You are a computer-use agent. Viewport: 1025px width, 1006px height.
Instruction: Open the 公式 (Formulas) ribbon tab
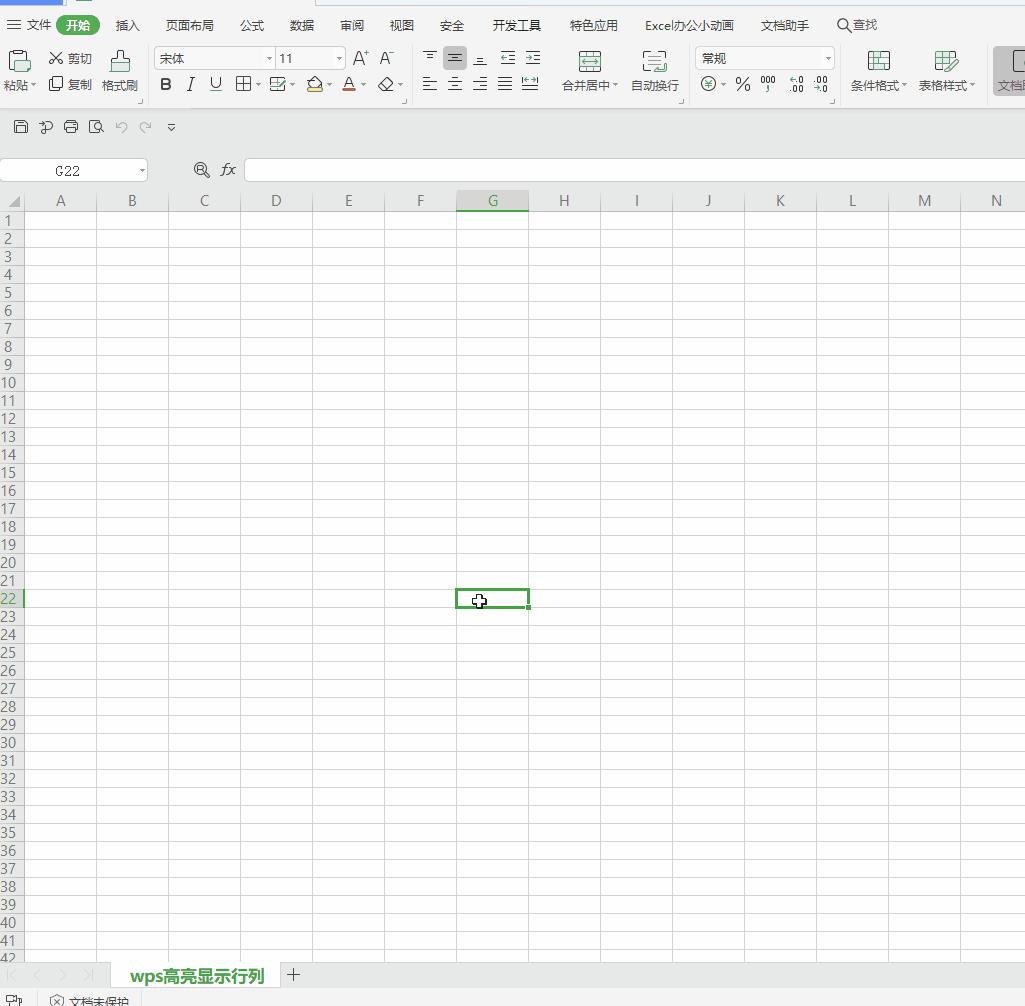click(x=252, y=25)
